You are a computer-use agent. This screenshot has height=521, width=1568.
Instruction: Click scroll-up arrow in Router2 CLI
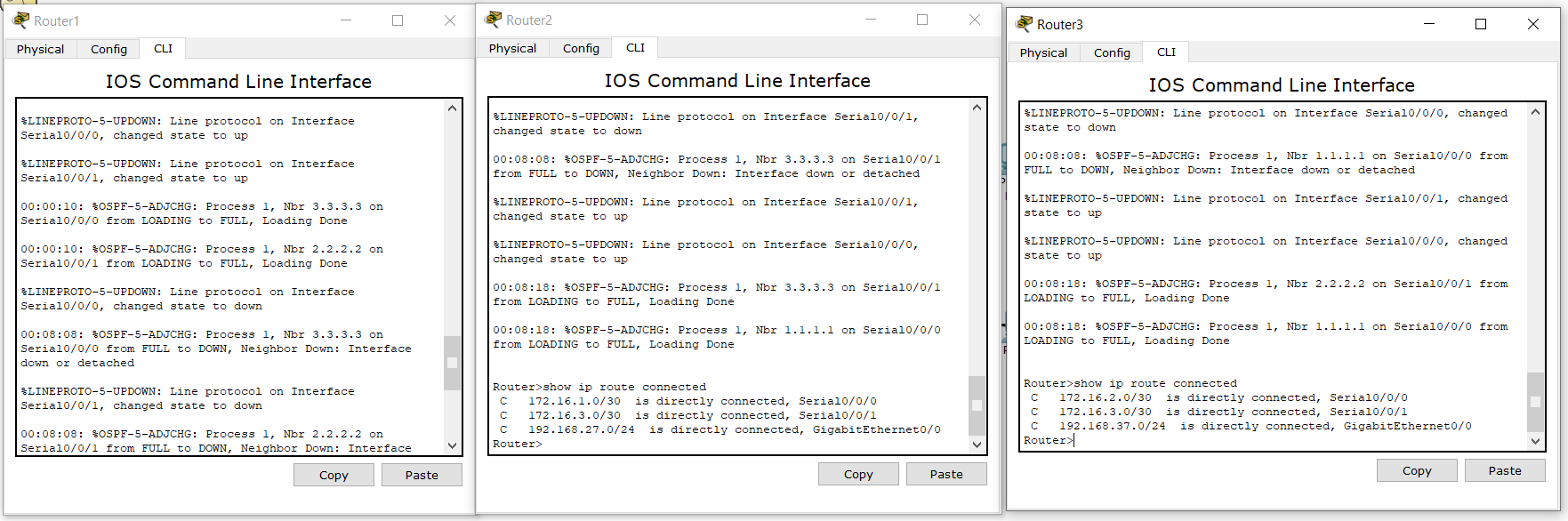click(977, 108)
